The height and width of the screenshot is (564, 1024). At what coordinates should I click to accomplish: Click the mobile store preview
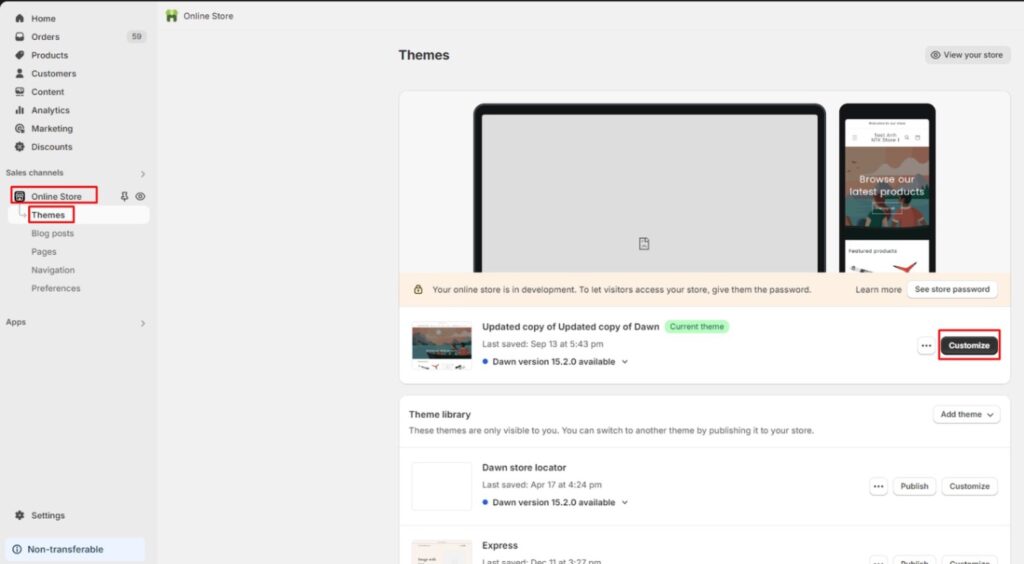click(x=887, y=189)
